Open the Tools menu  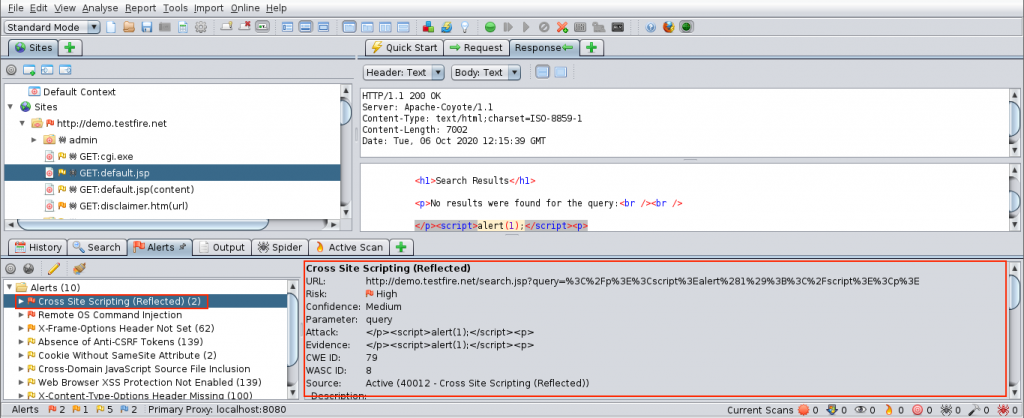coord(174,8)
